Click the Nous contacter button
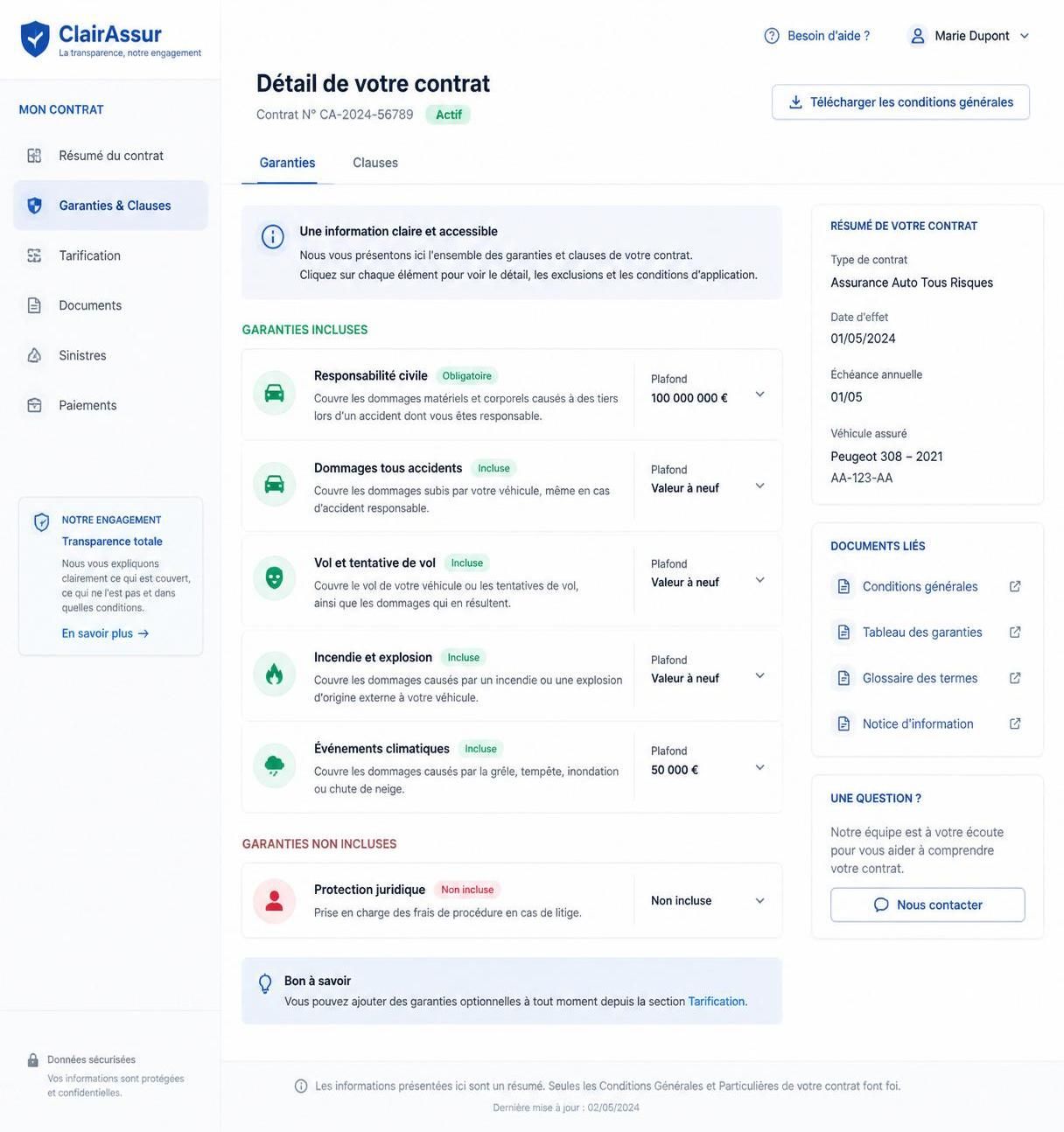The height and width of the screenshot is (1132, 1064). click(927, 905)
